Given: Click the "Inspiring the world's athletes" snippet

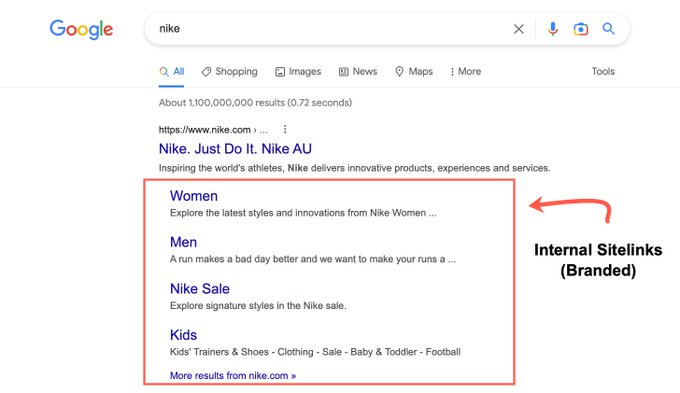Looking at the screenshot, I should (x=354, y=168).
